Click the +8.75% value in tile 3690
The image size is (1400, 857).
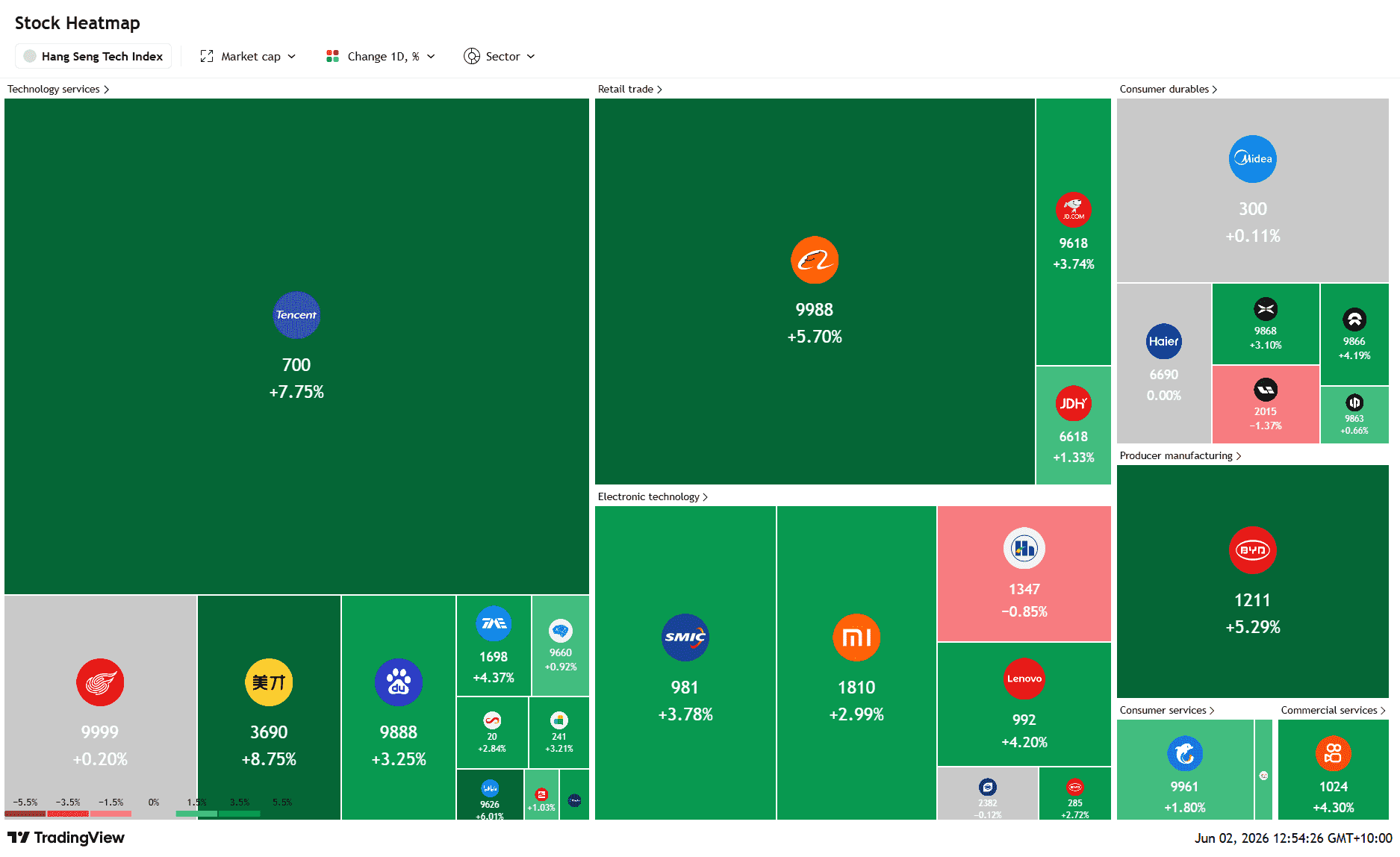point(269,759)
